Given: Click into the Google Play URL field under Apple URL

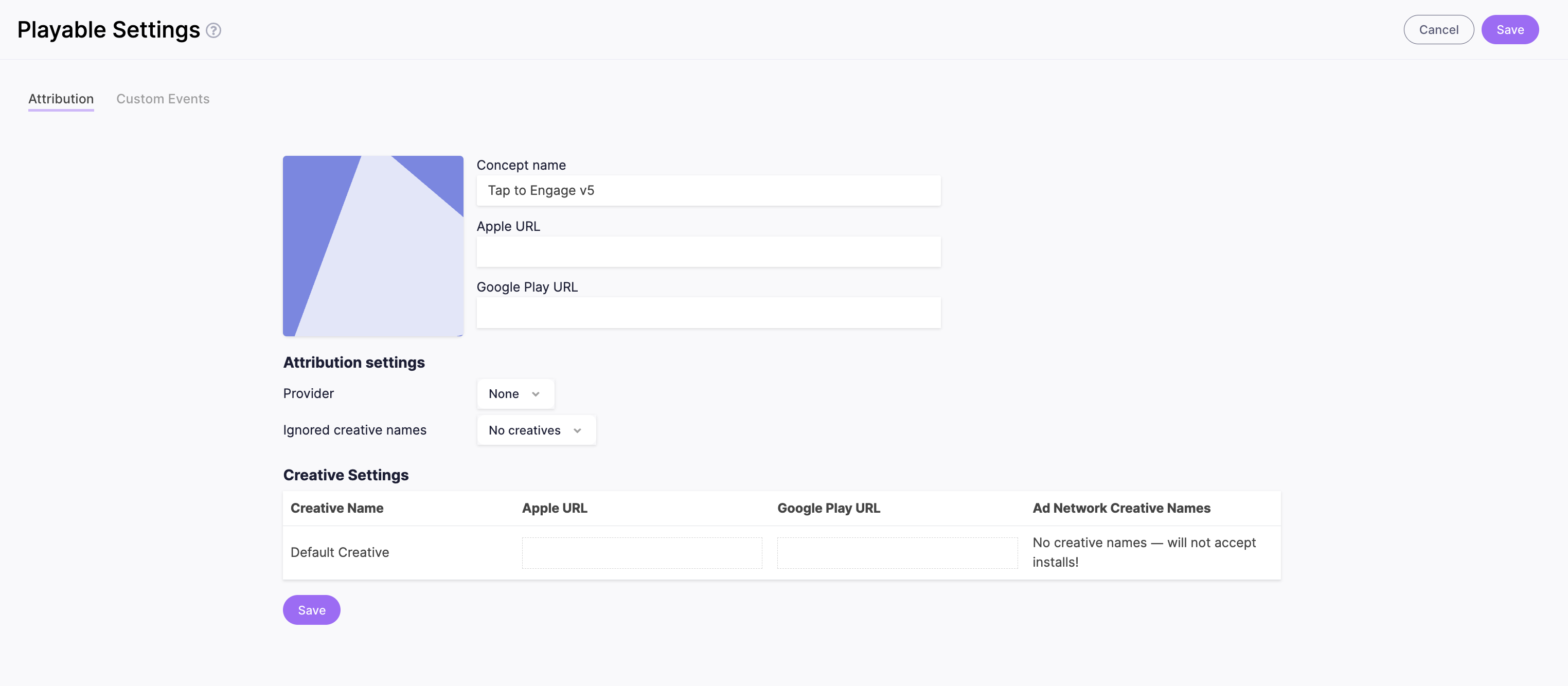Looking at the screenshot, I should (708, 312).
